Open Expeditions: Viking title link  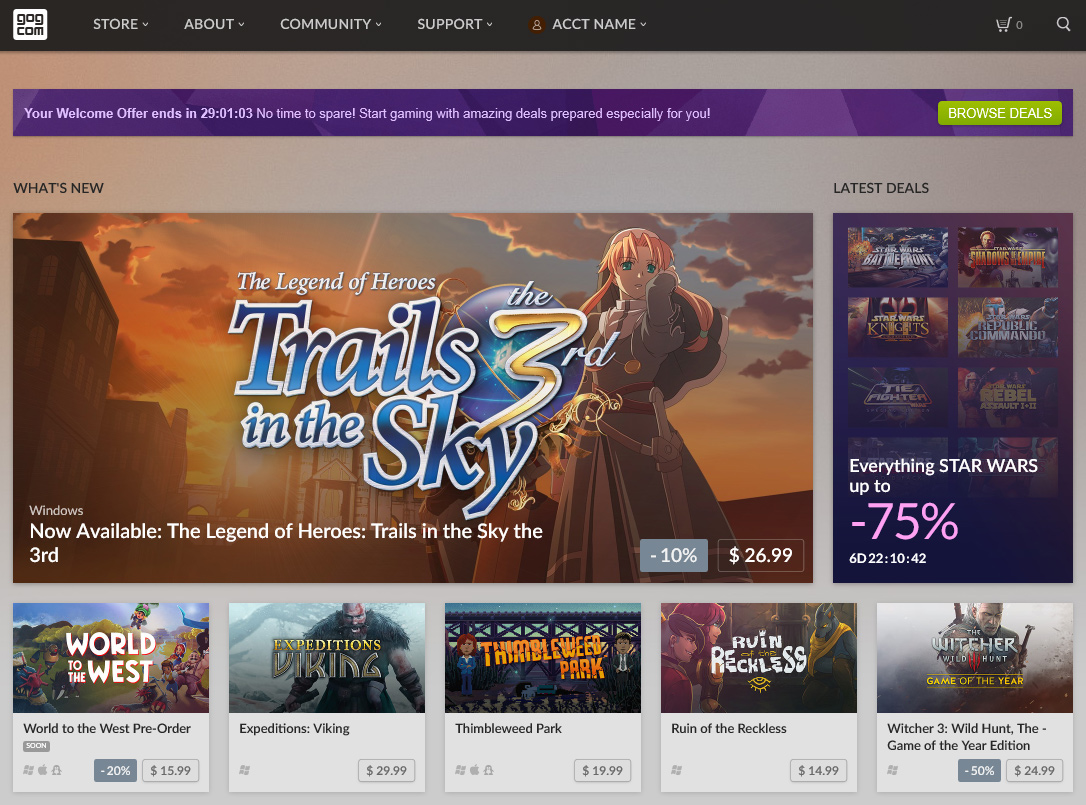[294, 728]
